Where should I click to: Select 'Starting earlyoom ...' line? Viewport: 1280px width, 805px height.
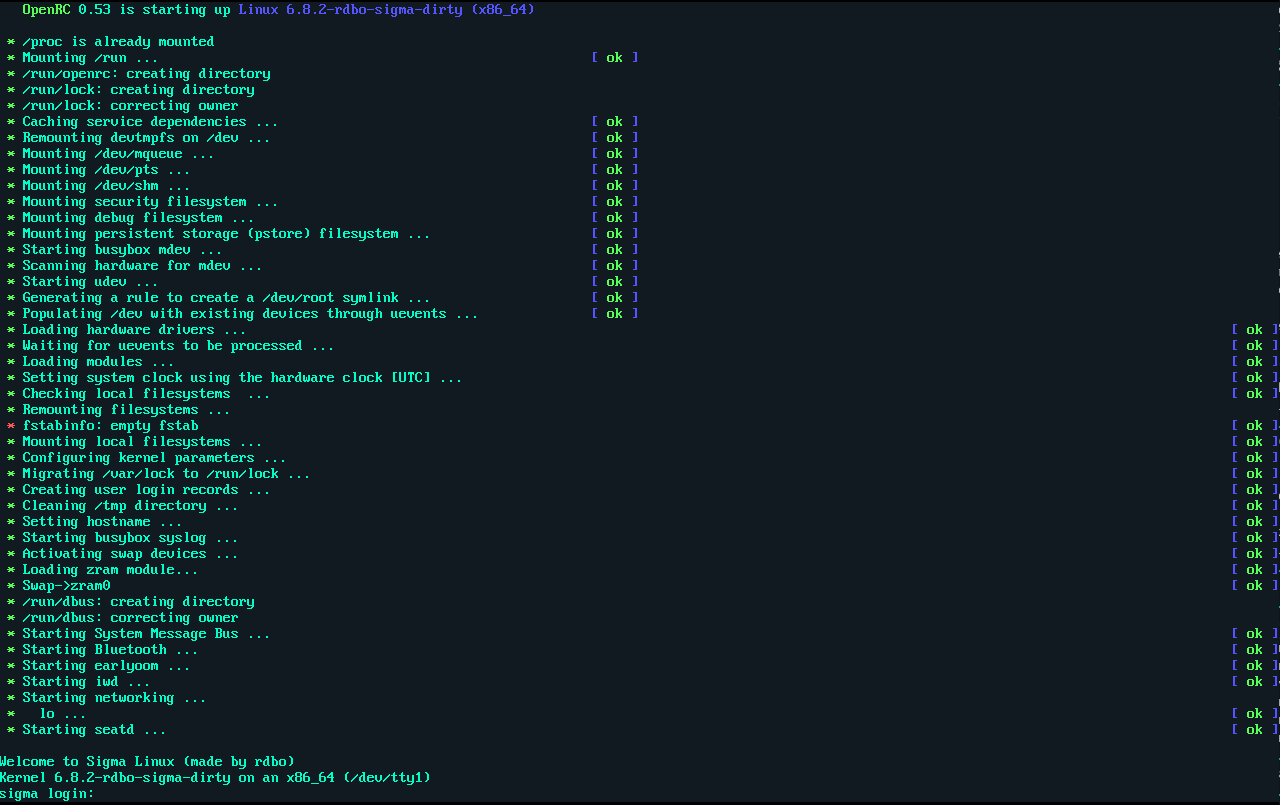[x=106, y=666]
